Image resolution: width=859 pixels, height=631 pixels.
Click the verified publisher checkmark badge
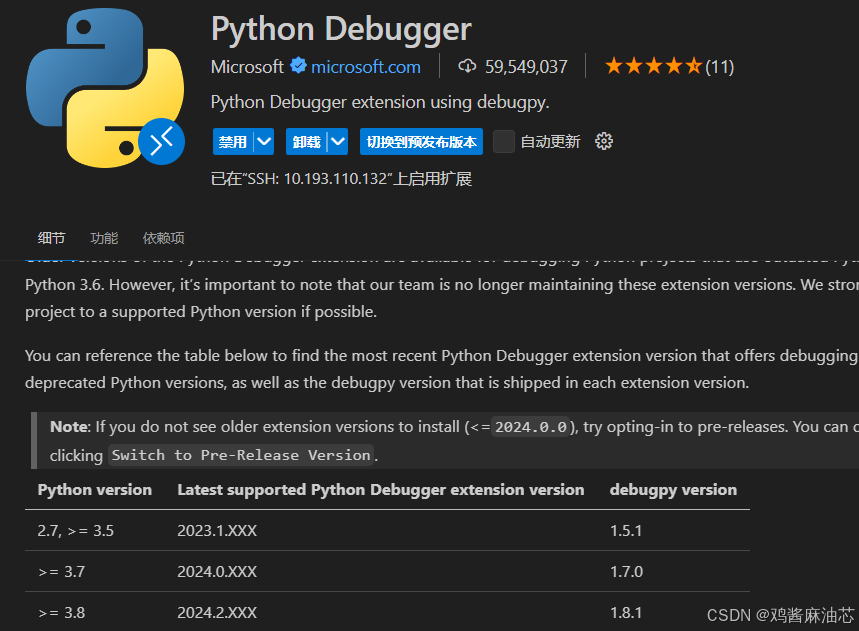[x=297, y=66]
